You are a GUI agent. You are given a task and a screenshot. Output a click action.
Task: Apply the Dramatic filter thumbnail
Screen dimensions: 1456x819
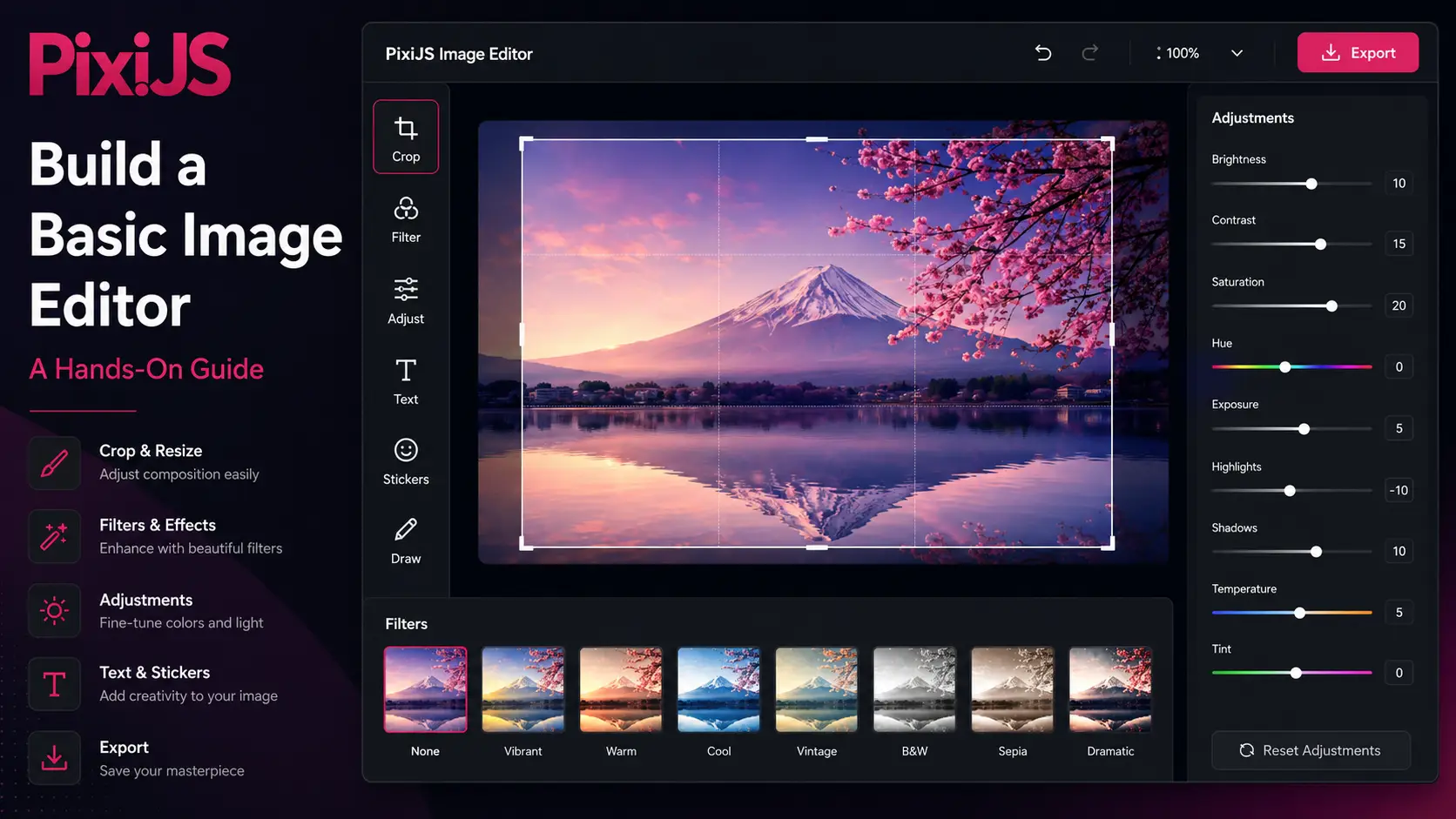(1110, 689)
